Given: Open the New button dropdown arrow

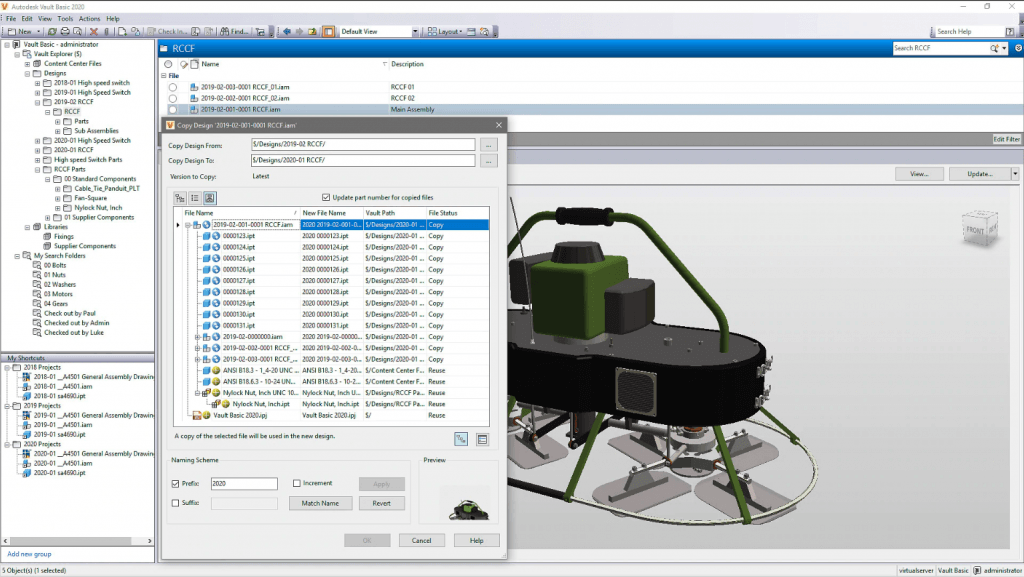Looking at the screenshot, I should (39, 31).
